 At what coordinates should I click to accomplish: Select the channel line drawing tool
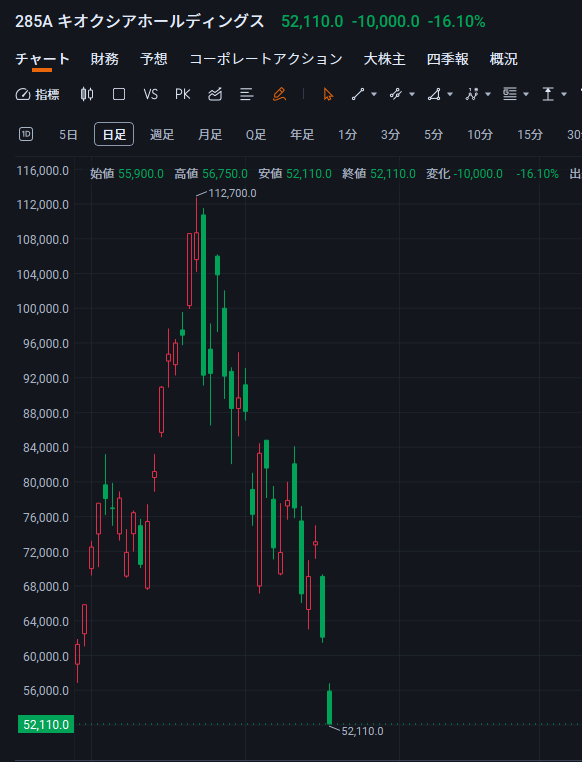396,94
